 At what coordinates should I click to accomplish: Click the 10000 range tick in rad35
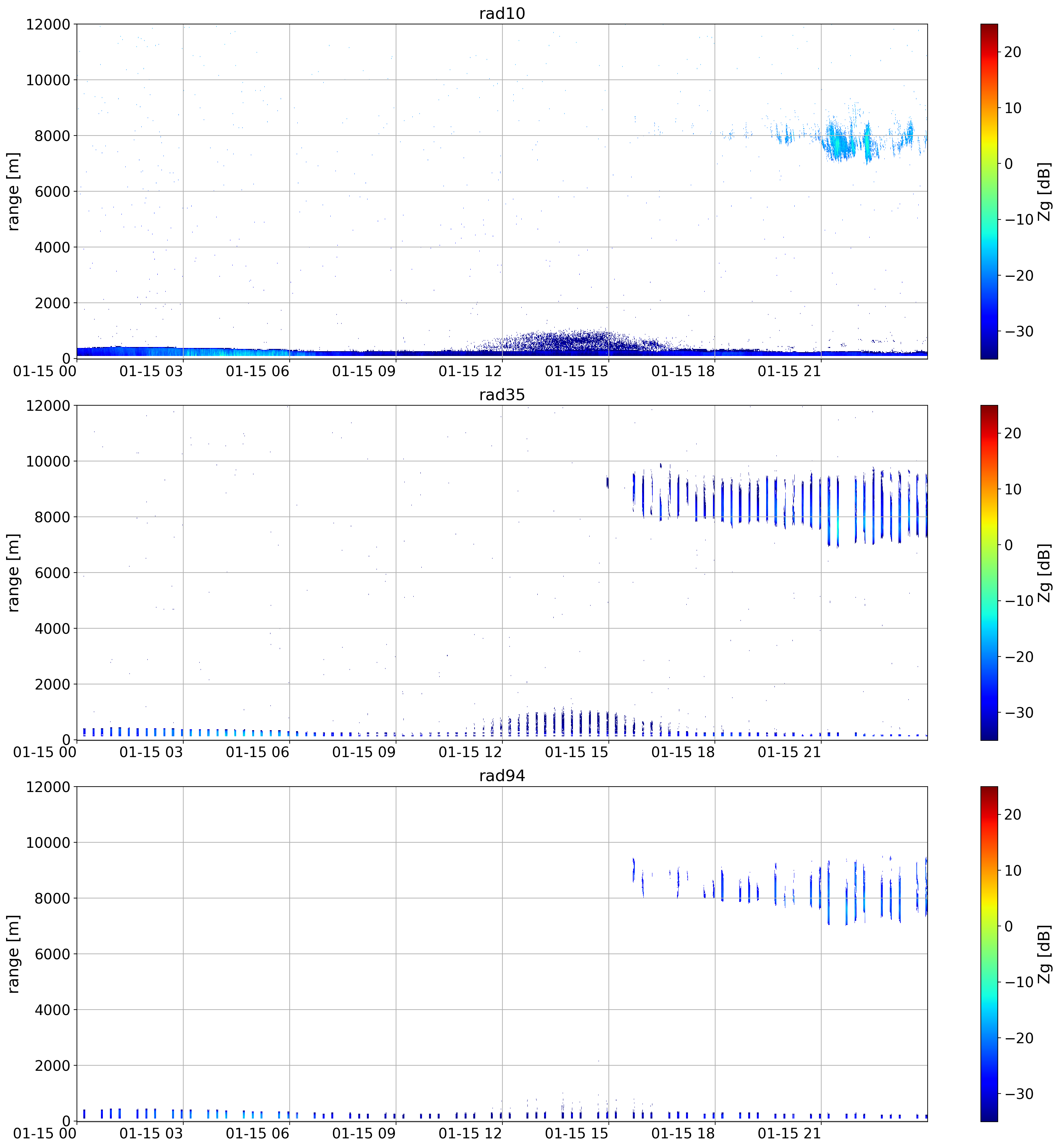tap(48, 461)
